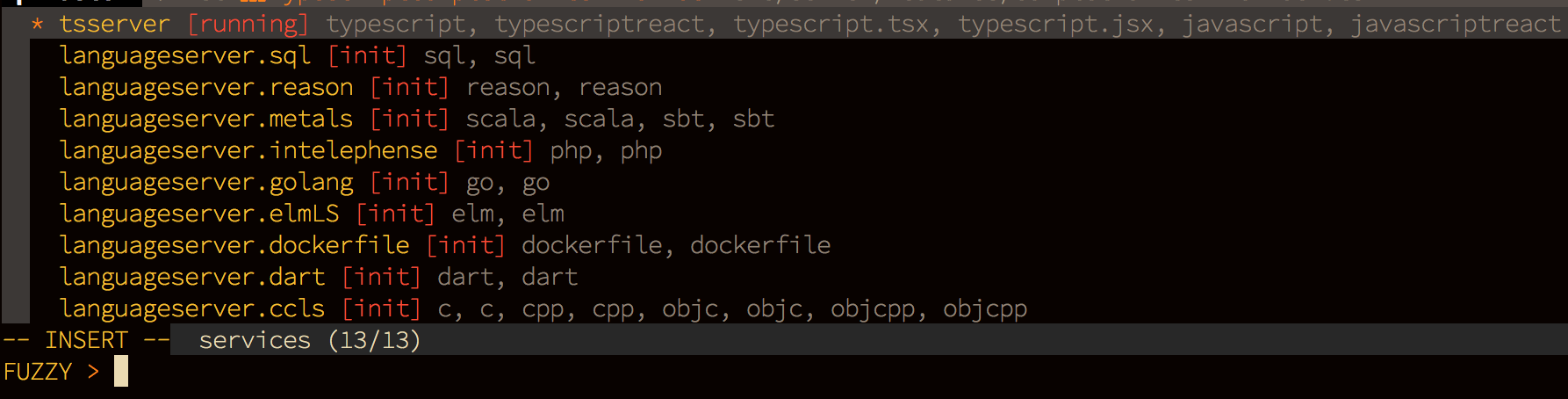
Task: Click the asterisk marker beside tsserver
Action: pos(37,25)
